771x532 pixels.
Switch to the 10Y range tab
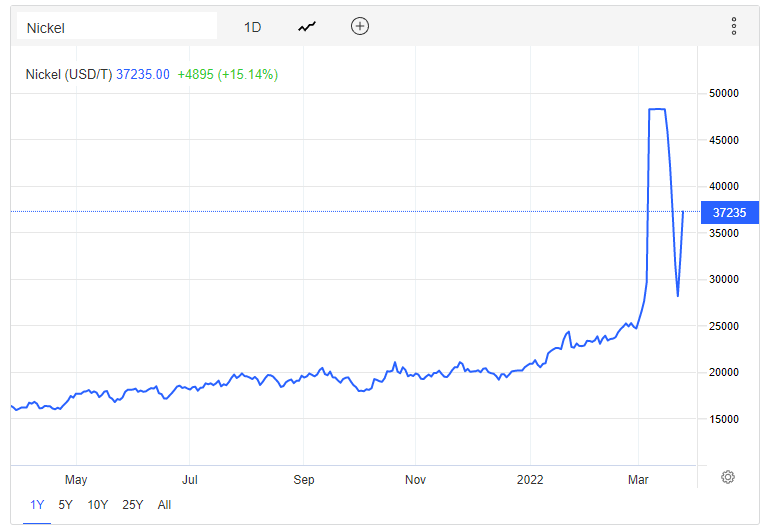point(97,505)
